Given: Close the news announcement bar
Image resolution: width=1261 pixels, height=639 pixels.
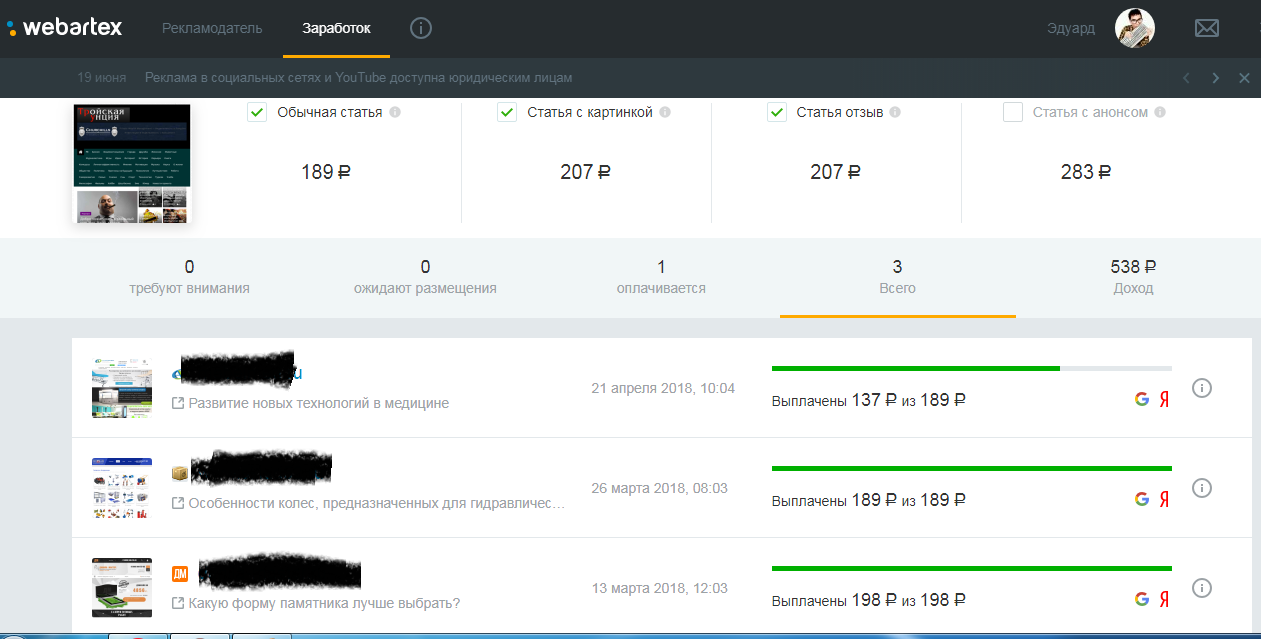Looking at the screenshot, I should point(1244,78).
